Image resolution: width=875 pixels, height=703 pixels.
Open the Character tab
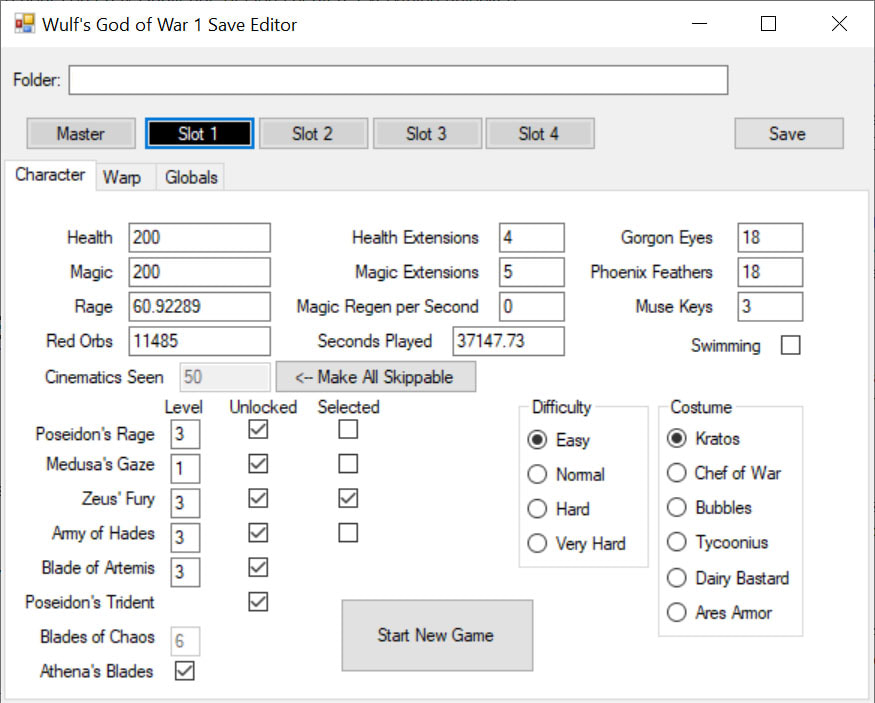click(x=50, y=175)
